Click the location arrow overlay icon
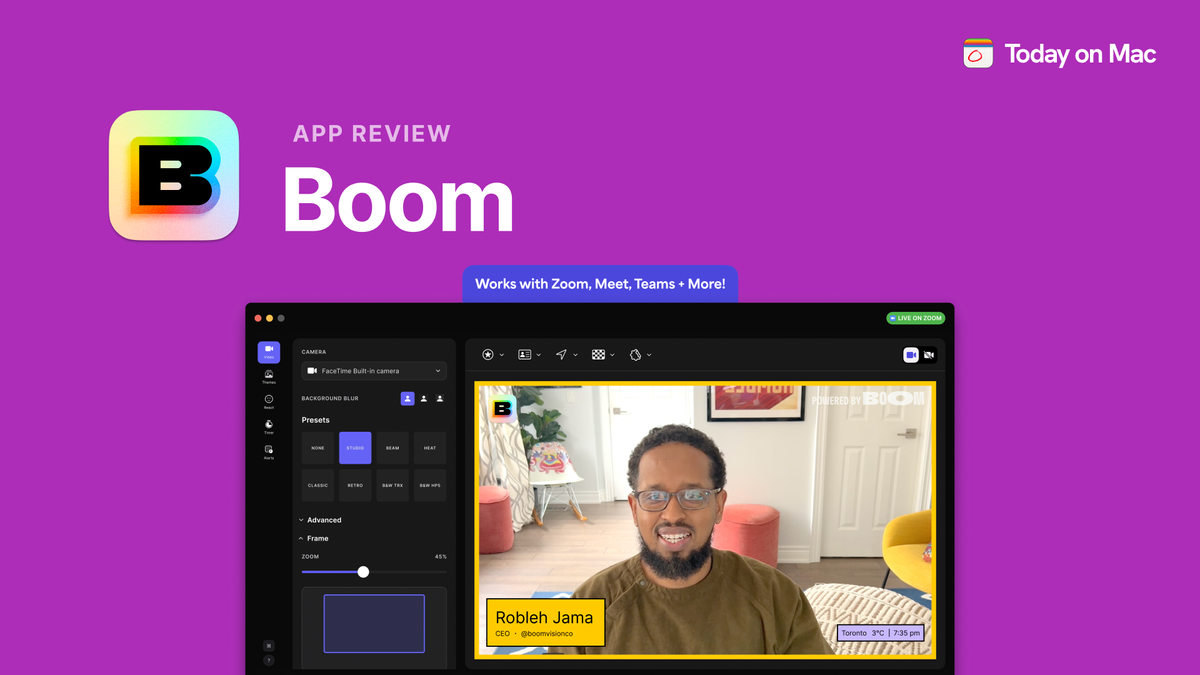 coord(562,355)
